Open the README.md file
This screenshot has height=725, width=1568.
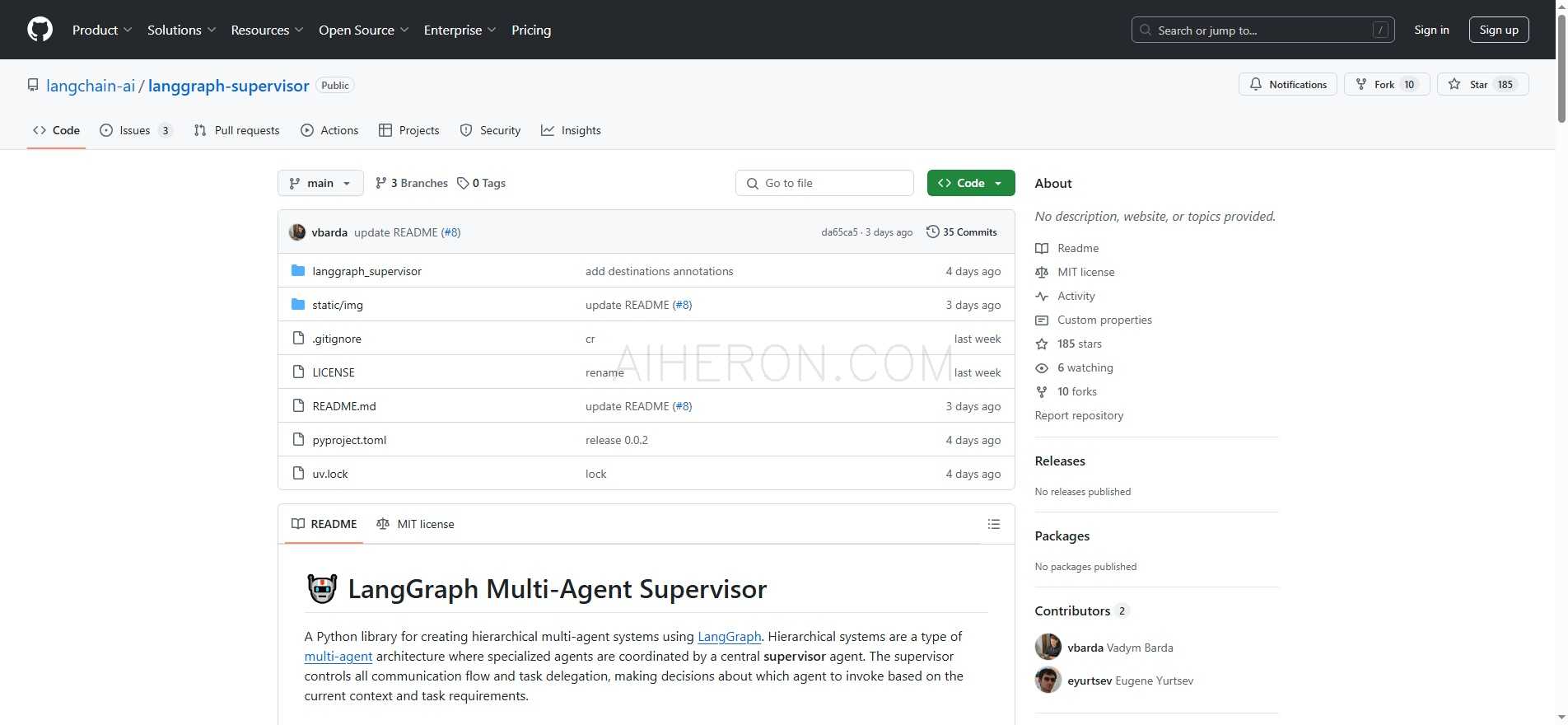coord(344,406)
